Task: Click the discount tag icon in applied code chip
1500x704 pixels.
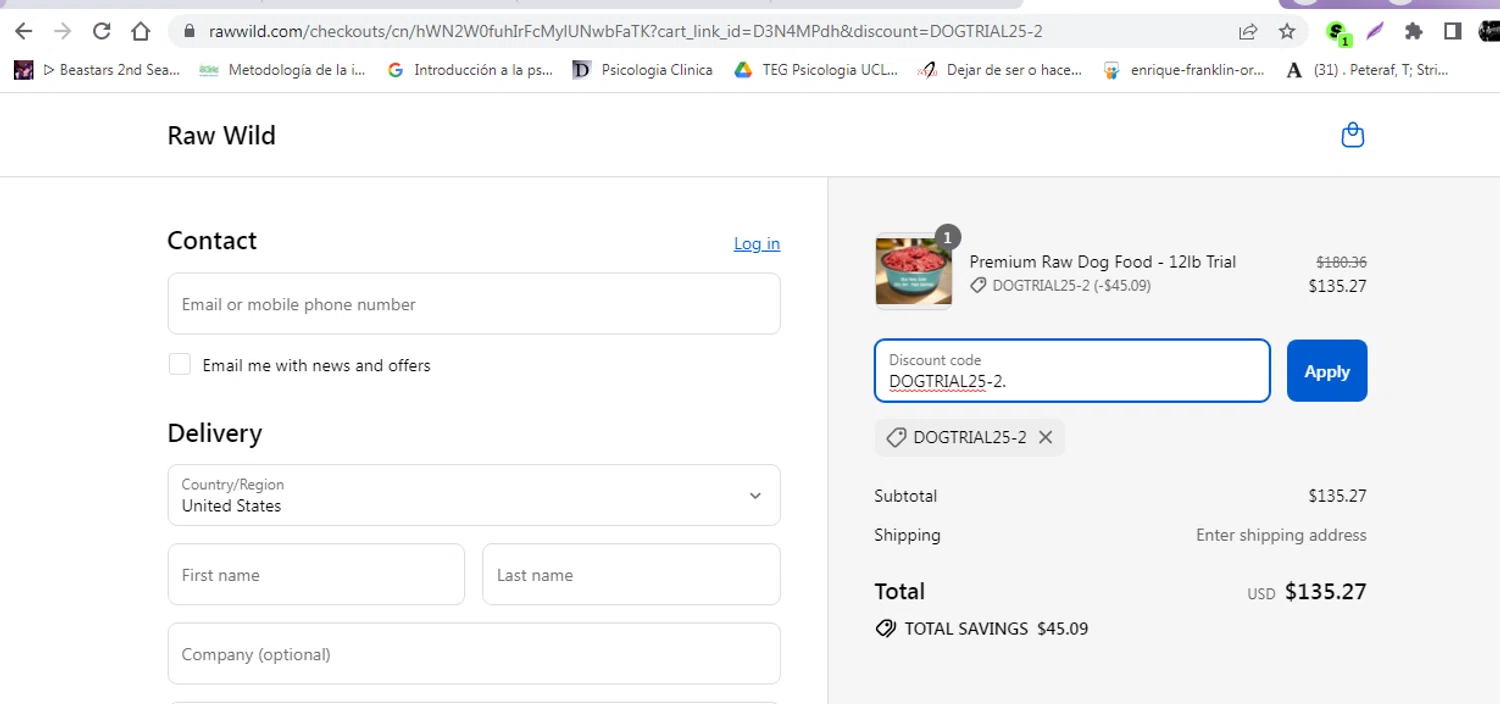Action: (896, 437)
